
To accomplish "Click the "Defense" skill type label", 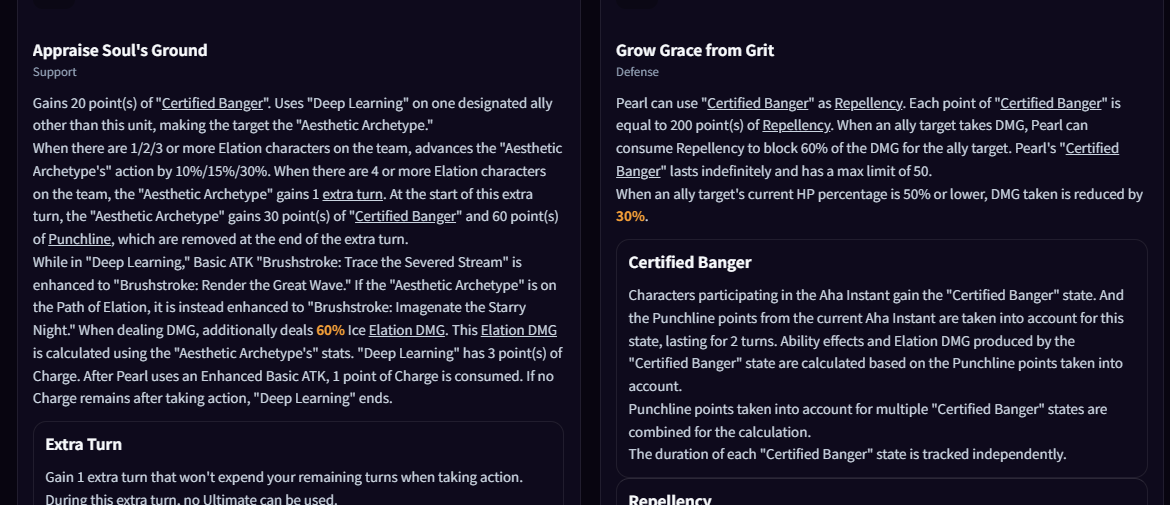I will tap(637, 72).
